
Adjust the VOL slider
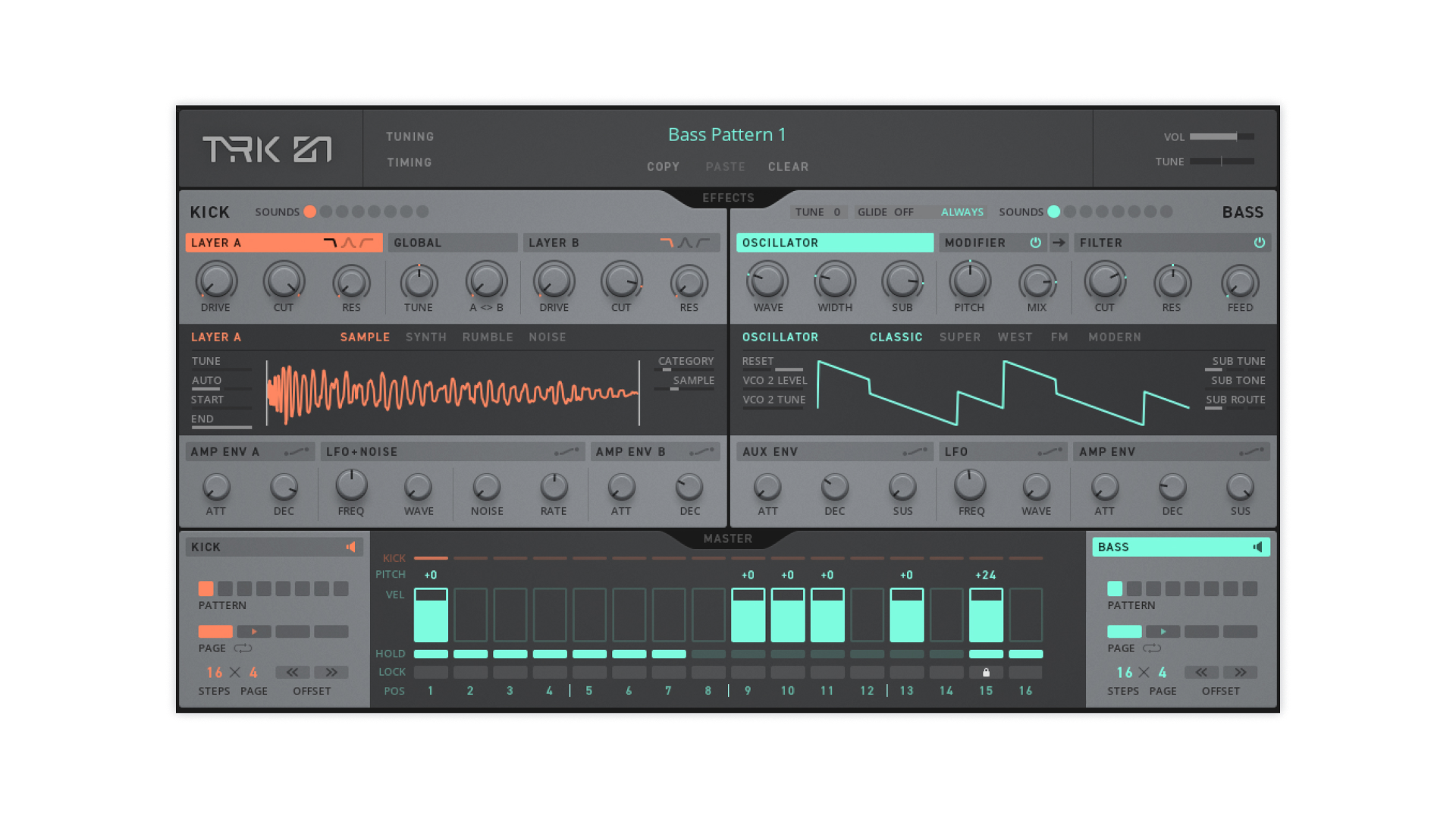click(x=1222, y=136)
